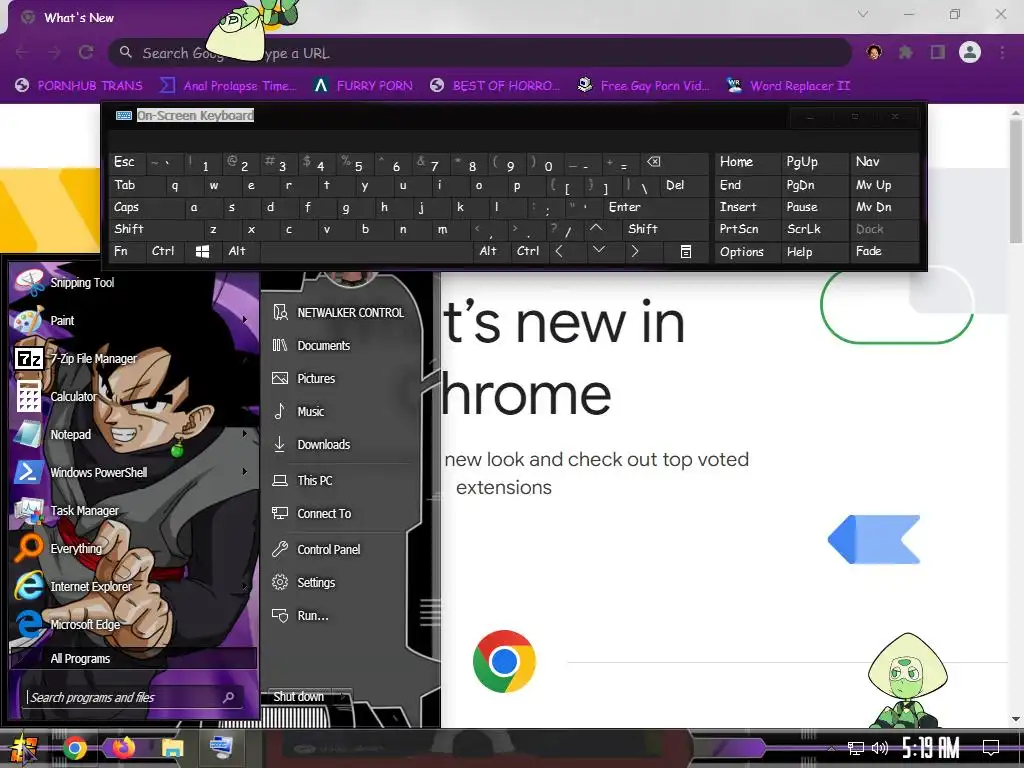
Task: Click the Start button on taskbar
Action: (24, 748)
